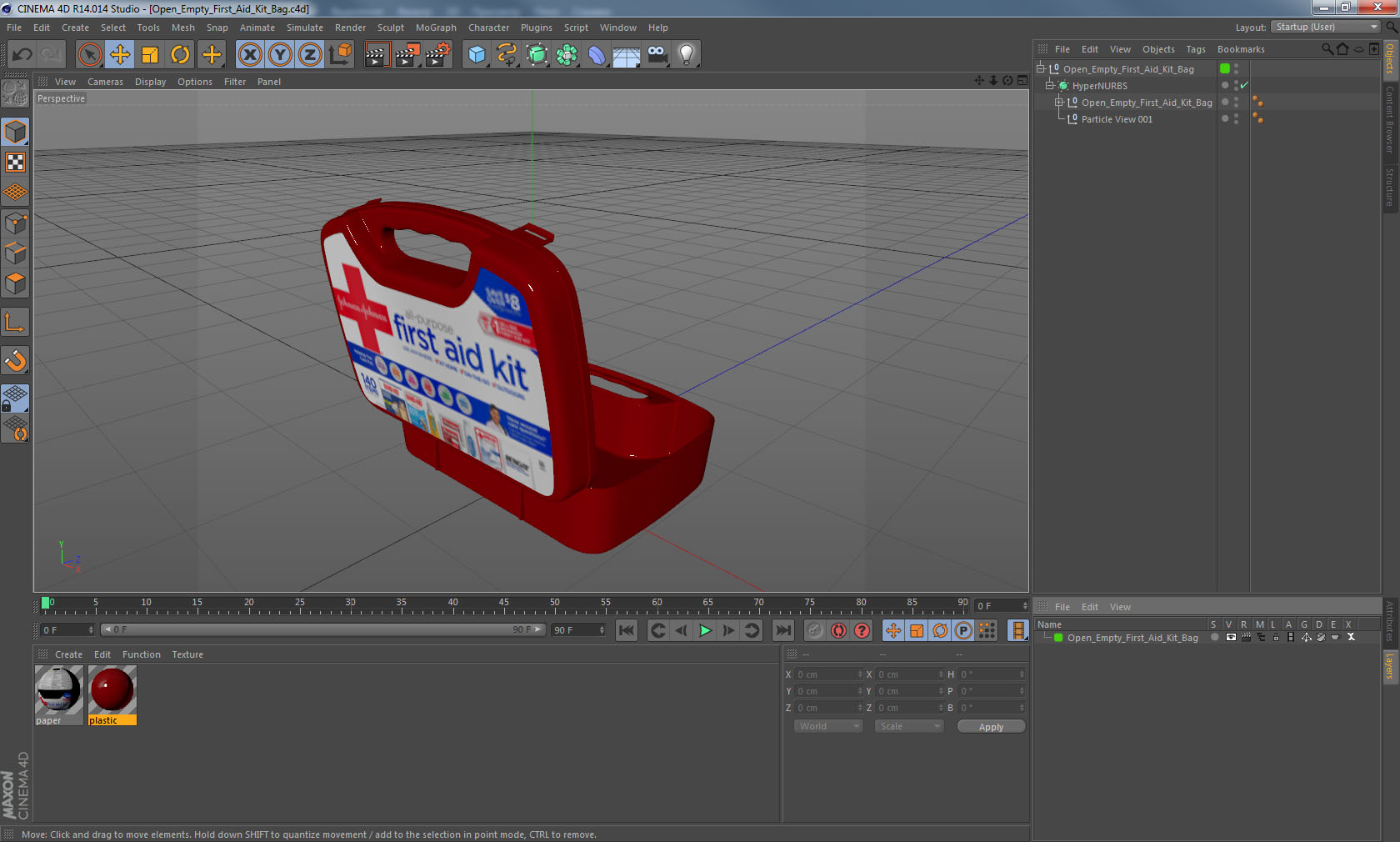This screenshot has height=842, width=1400.
Task: Switch to Texture mode
Action: click(x=15, y=163)
